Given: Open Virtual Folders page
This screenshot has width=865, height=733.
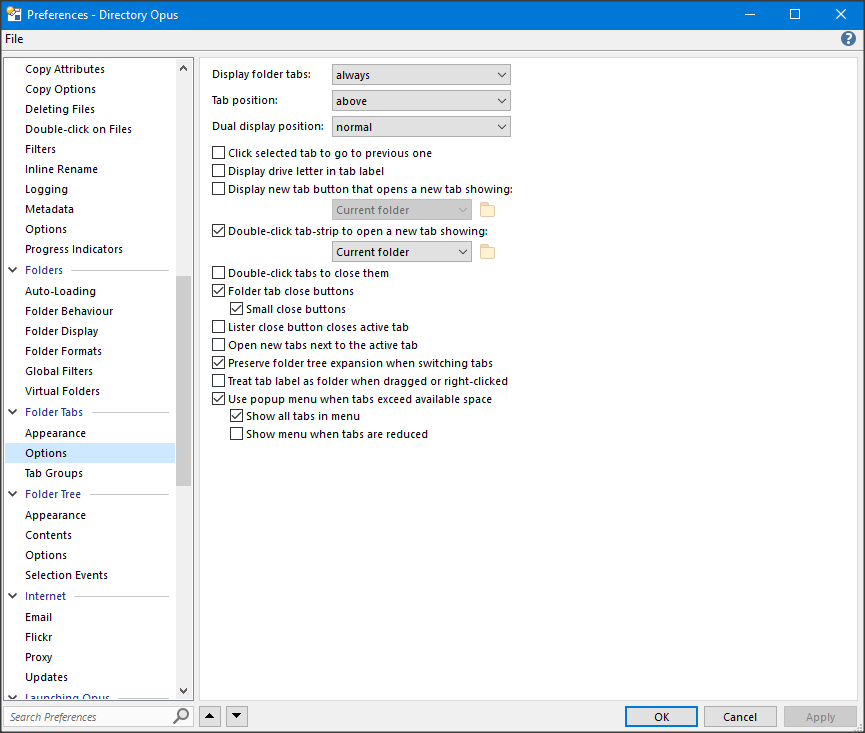Looking at the screenshot, I should pyautogui.click(x=62, y=391).
